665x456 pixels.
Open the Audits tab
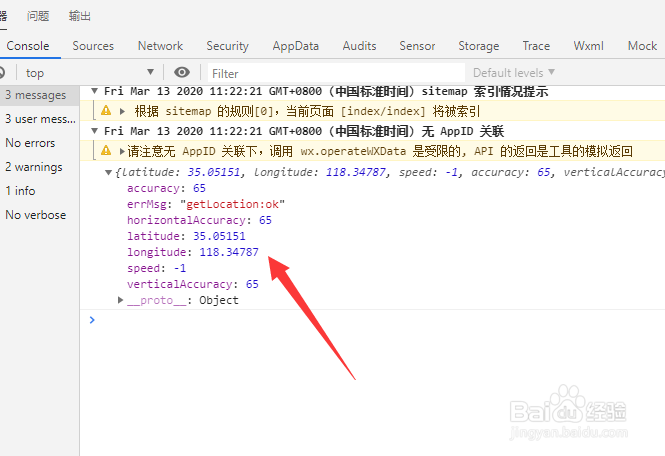coord(359,46)
